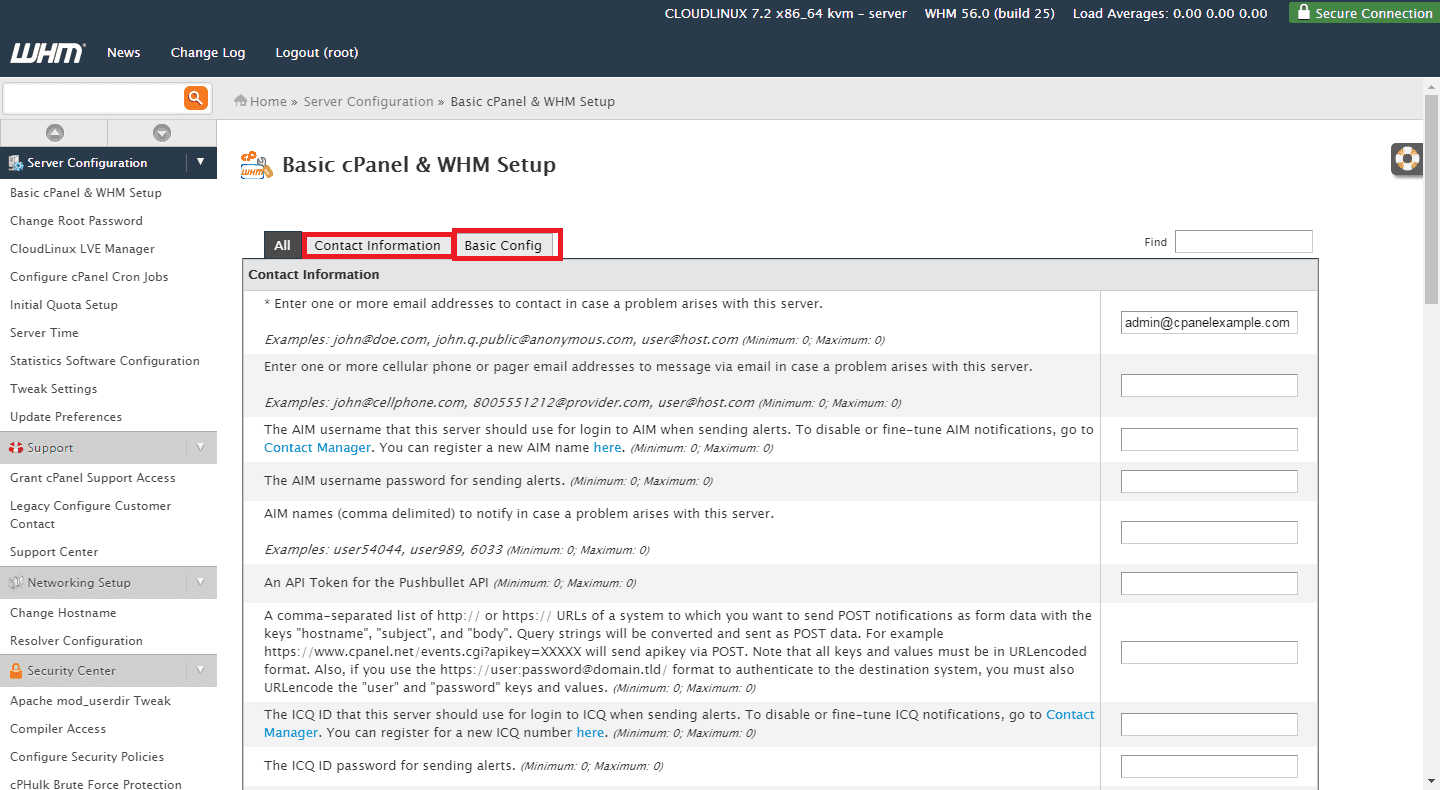Select the All tab

click(282, 246)
